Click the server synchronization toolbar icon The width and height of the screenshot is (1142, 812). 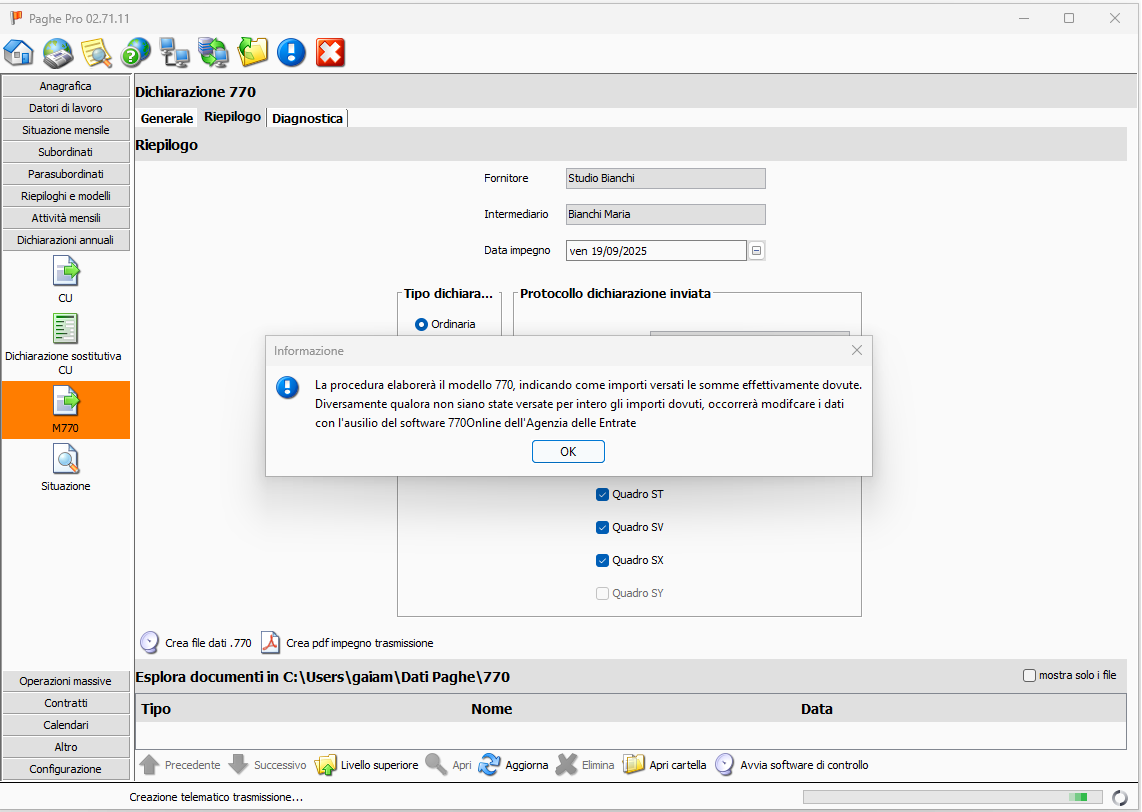(213, 52)
